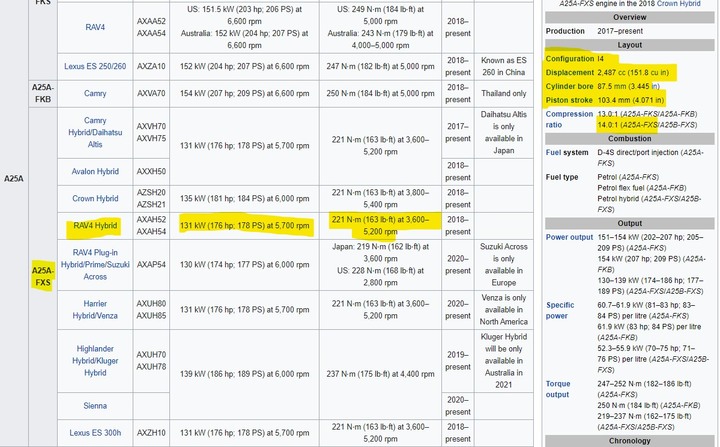Image resolution: width=720 pixels, height=447 pixels.
Task: Open the Cylinder bore link
Action: (569, 86)
